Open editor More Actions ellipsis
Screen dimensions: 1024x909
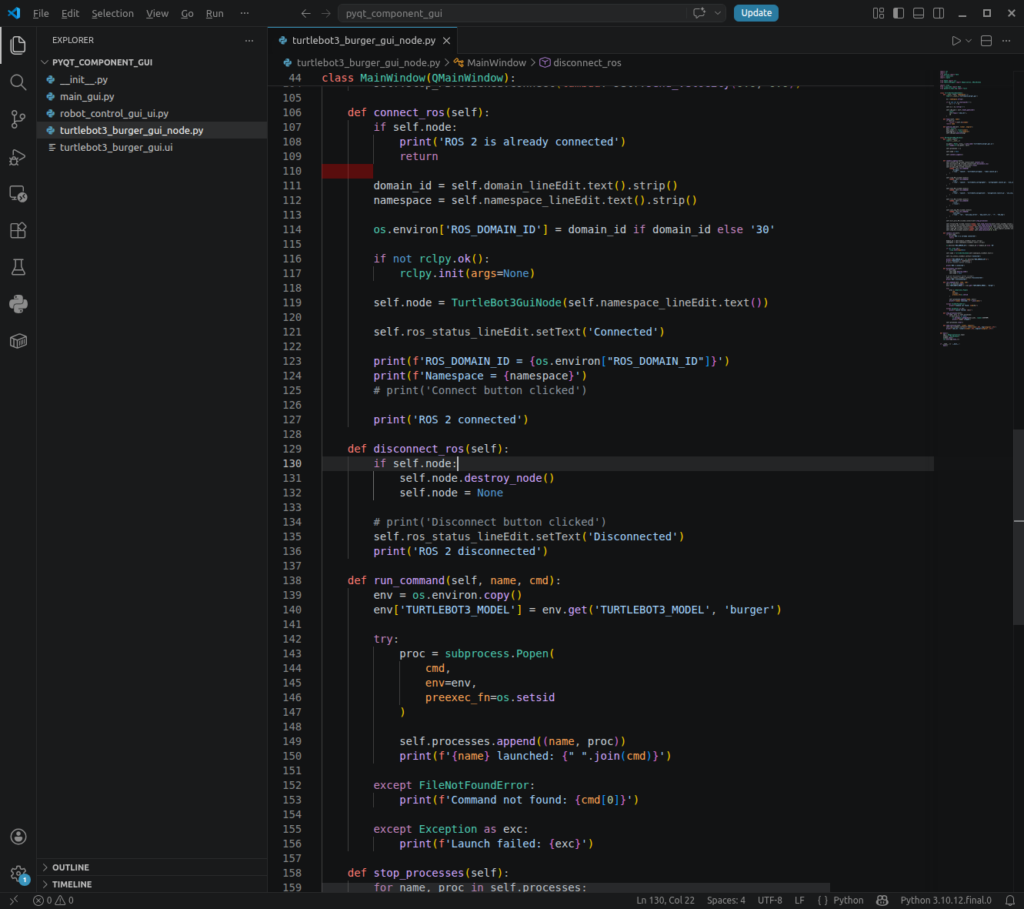click(1006, 40)
